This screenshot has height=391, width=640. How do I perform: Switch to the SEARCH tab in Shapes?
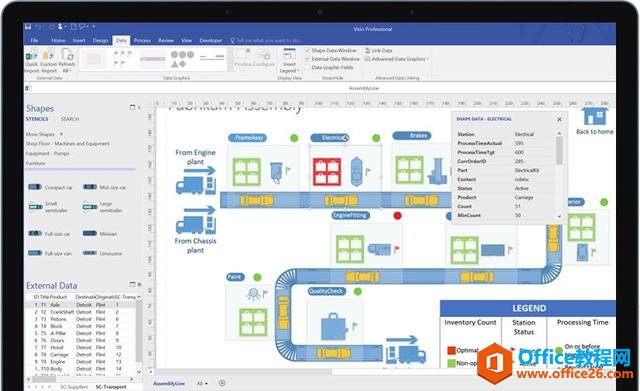tap(70, 119)
